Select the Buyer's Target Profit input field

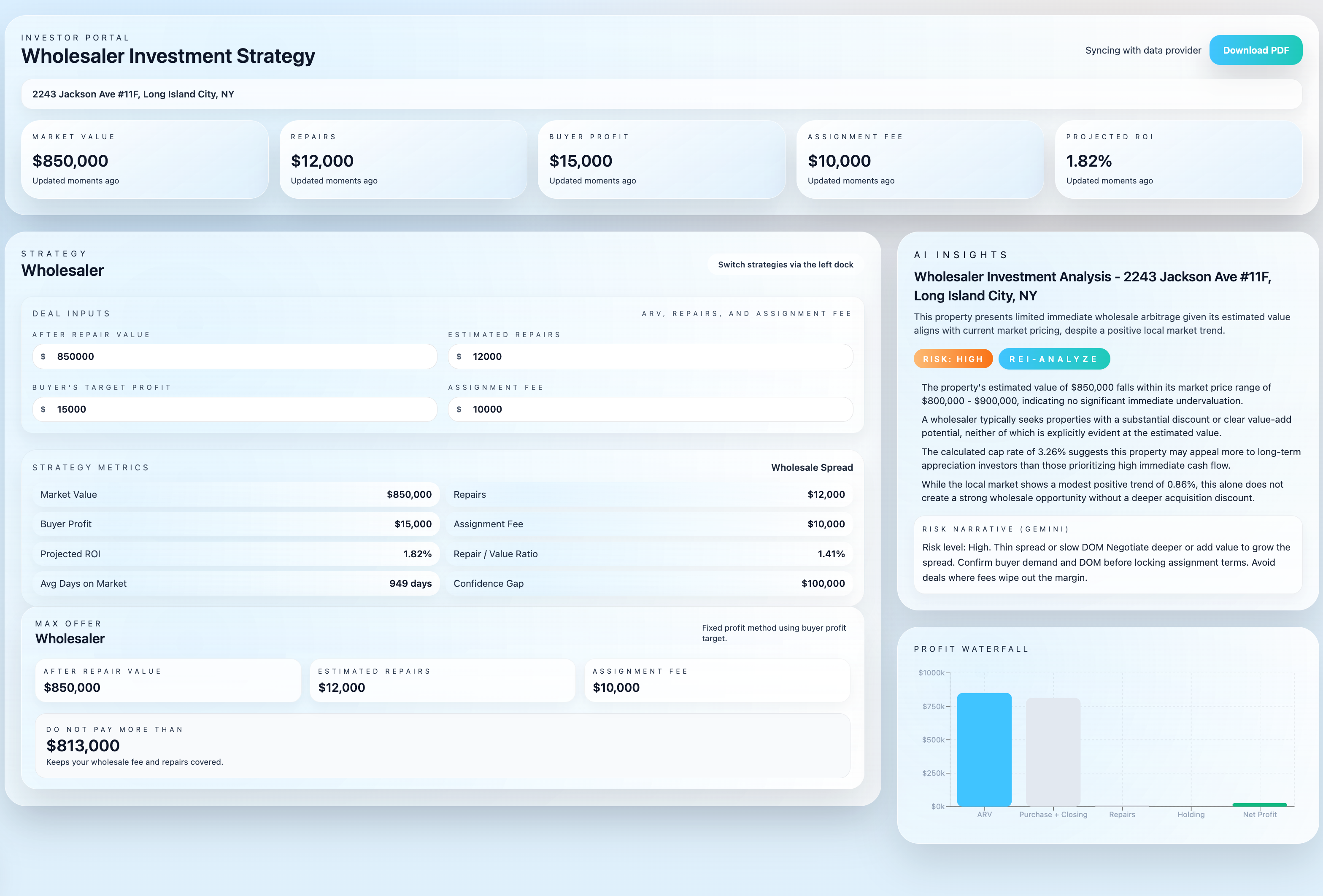click(x=235, y=409)
